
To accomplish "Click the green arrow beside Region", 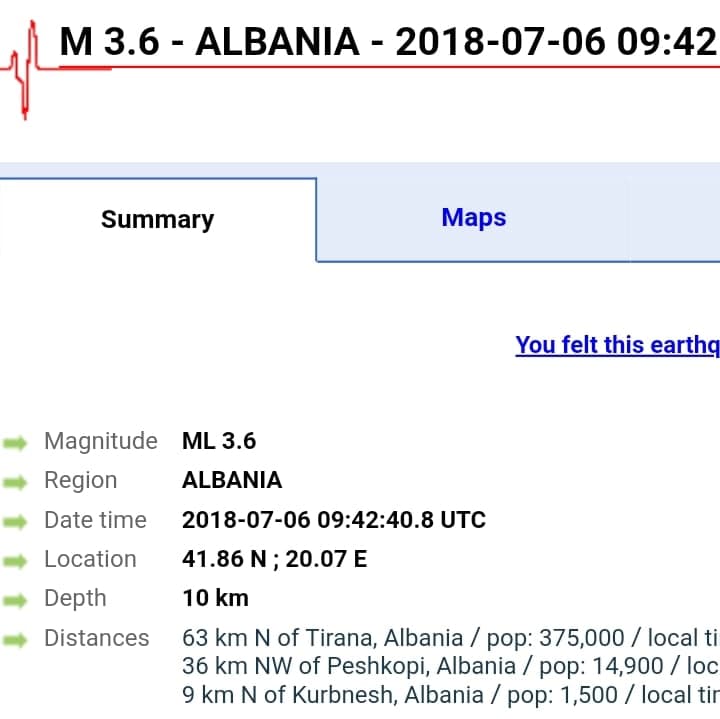I will pyautogui.click(x=16, y=482).
